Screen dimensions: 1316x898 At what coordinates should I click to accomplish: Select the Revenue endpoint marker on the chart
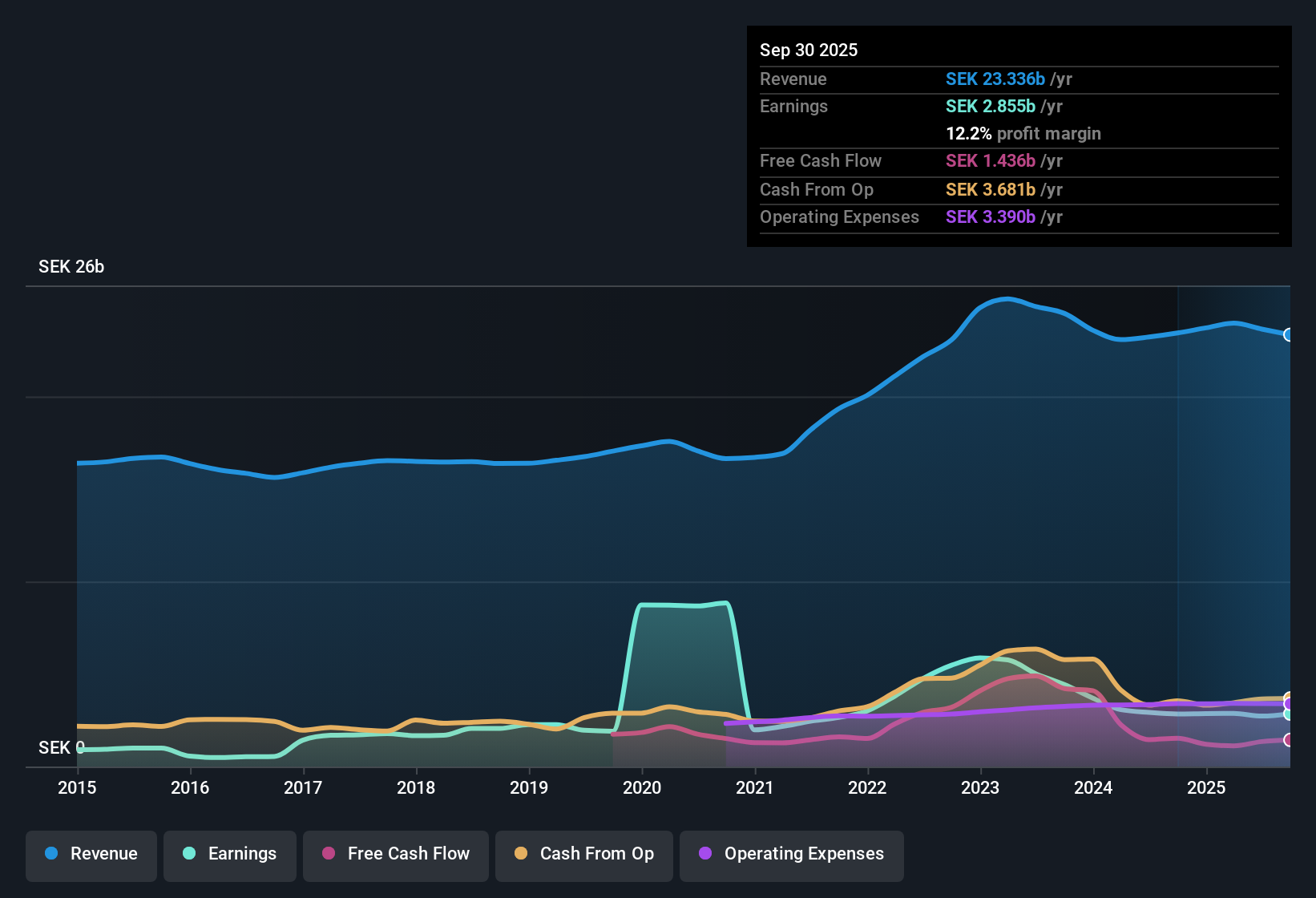(1289, 335)
